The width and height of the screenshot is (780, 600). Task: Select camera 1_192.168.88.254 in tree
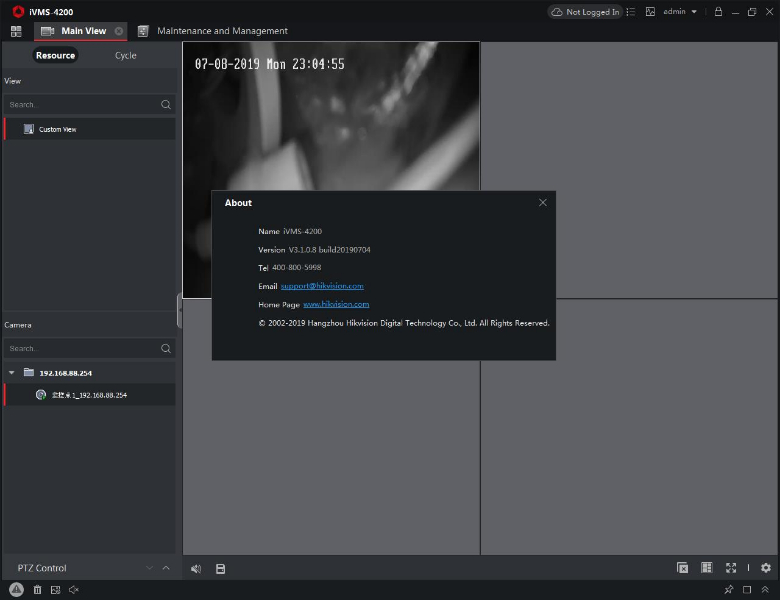point(90,395)
